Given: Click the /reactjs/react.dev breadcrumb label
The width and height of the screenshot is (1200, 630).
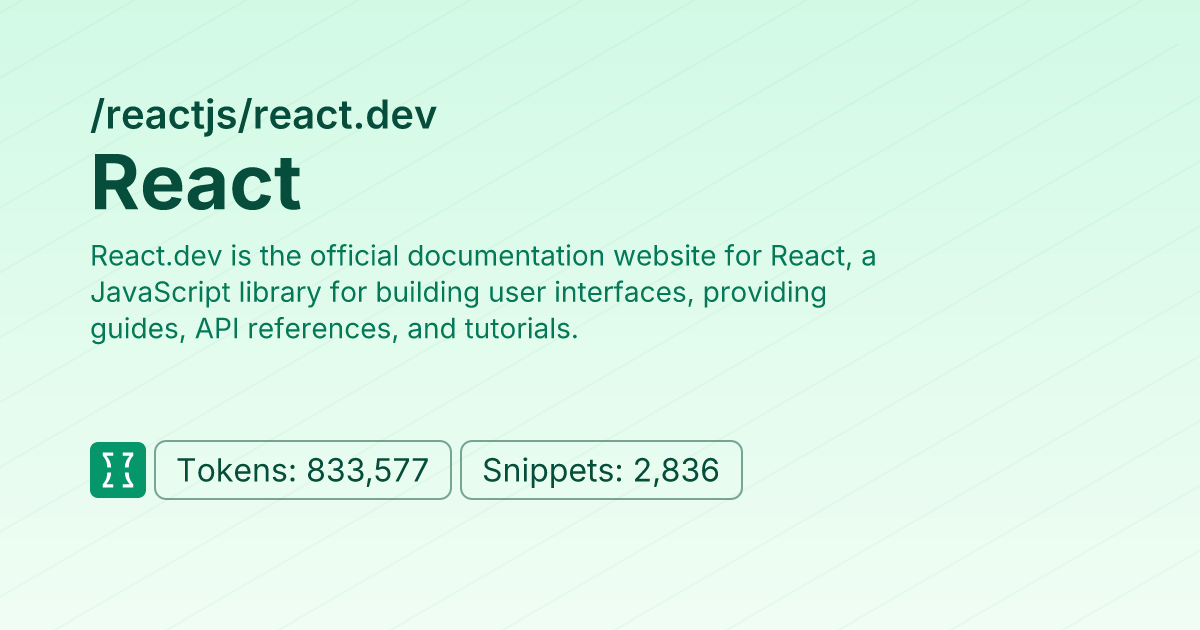Looking at the screenshot, I should click(x=263, y=114).
